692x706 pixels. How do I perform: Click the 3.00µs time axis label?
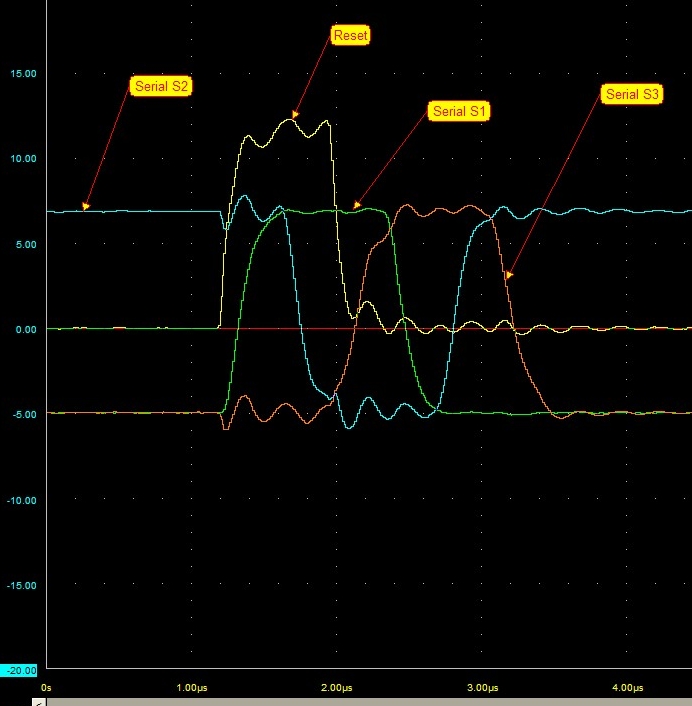coord(482,688)
